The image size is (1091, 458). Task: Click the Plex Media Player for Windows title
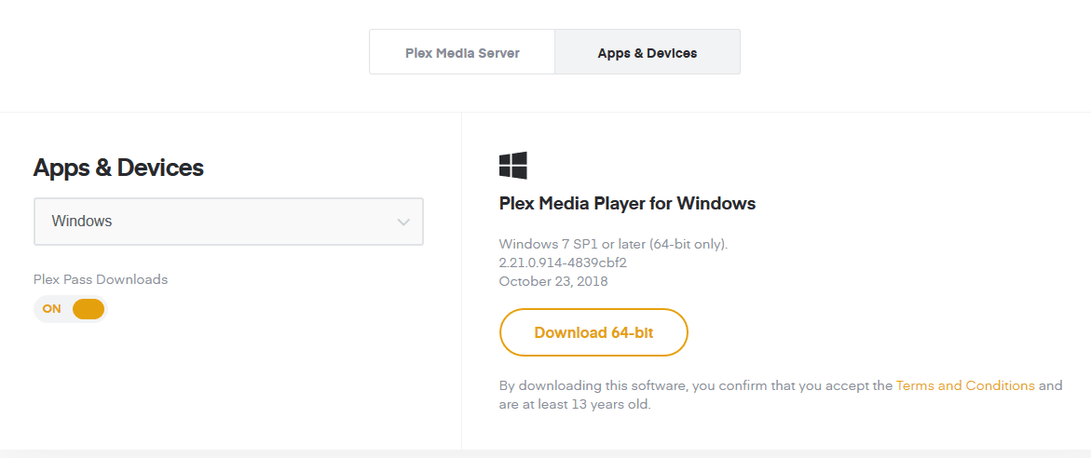627,204
